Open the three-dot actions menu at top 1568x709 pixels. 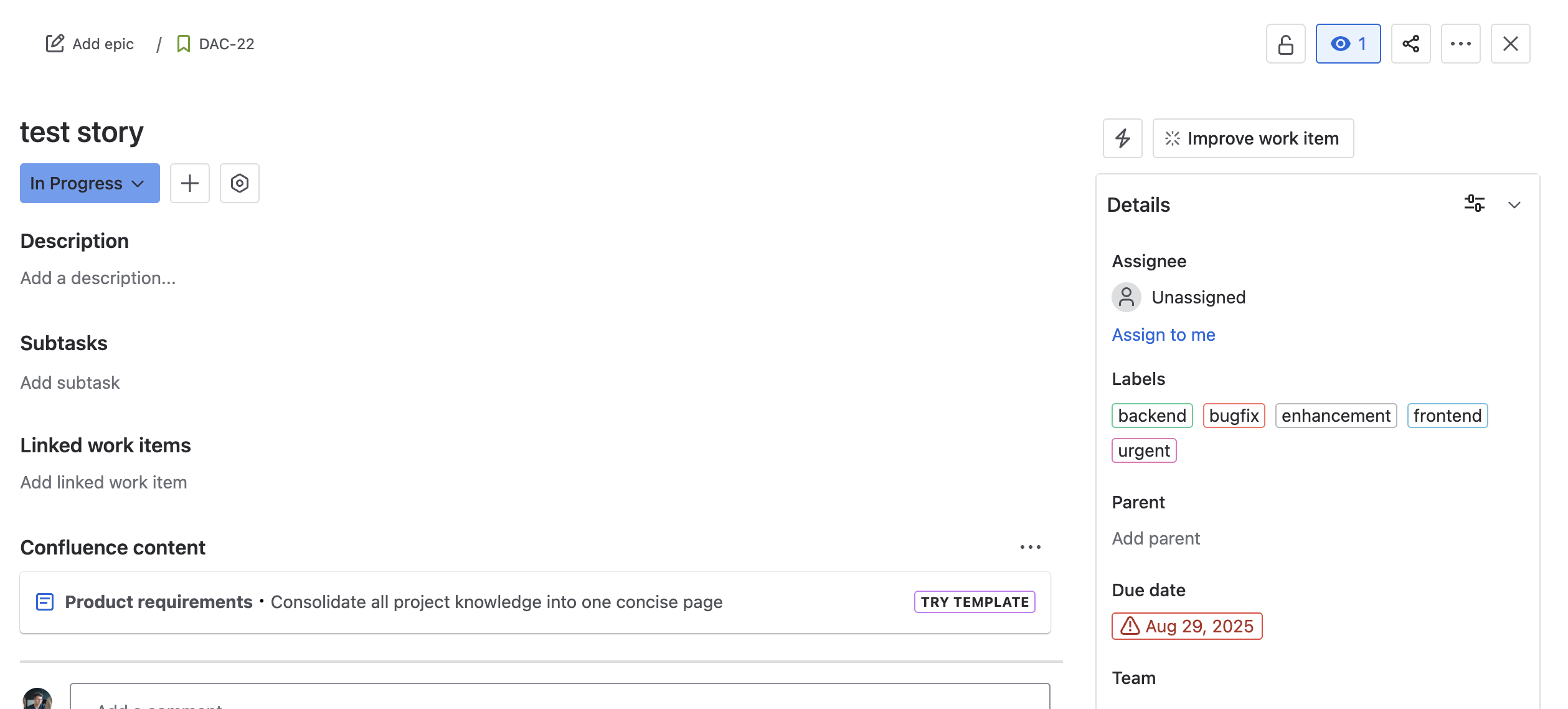click(x=1460, y=44)
